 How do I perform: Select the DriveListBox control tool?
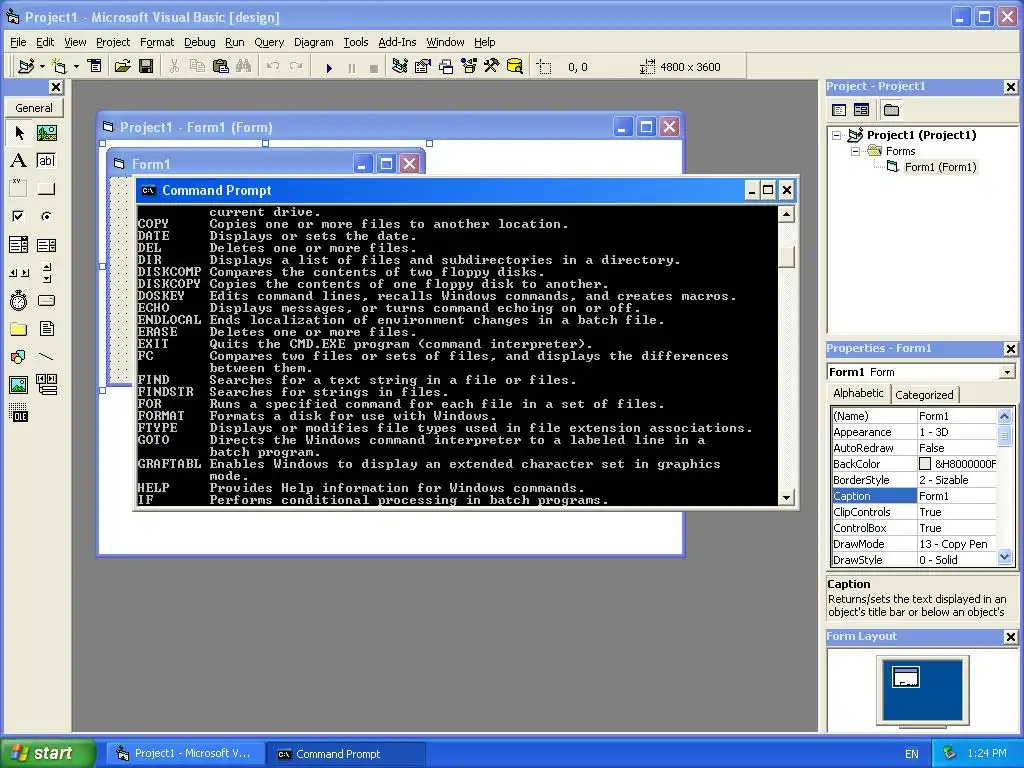[46, 300]
